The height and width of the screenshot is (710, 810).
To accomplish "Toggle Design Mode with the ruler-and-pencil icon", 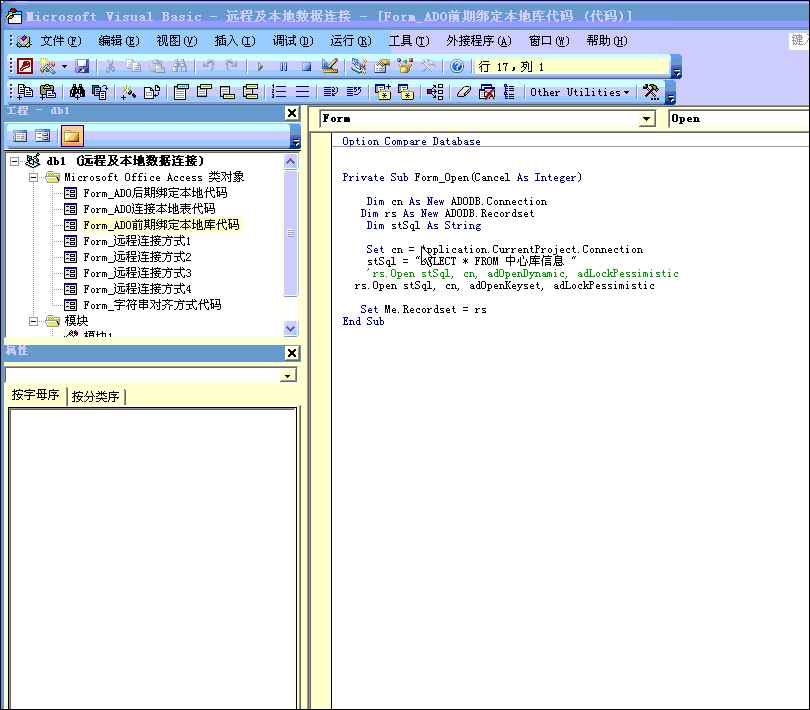I will tap(330, 66).
